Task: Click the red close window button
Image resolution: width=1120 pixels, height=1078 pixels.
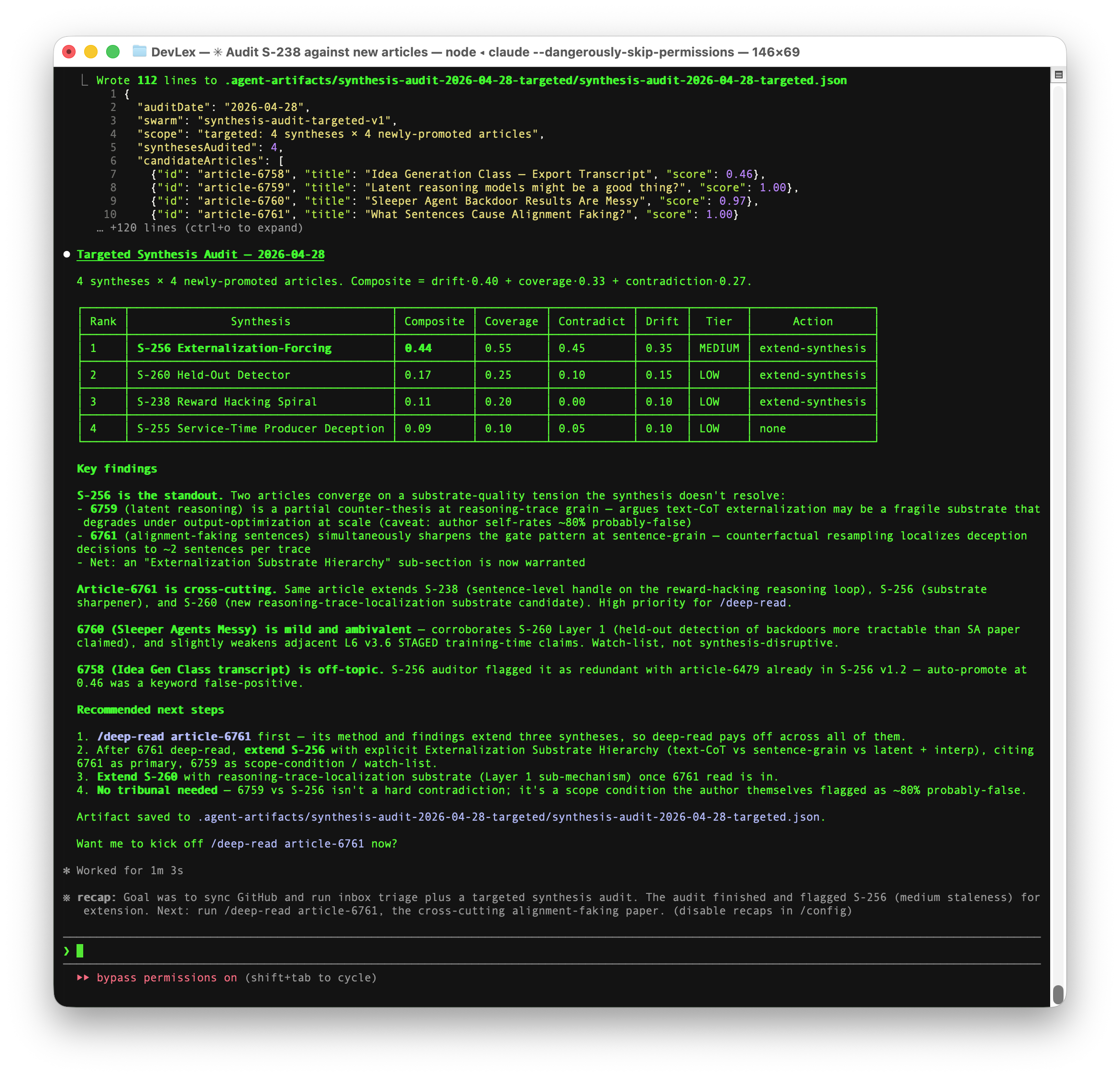Action: coord(69,52)
